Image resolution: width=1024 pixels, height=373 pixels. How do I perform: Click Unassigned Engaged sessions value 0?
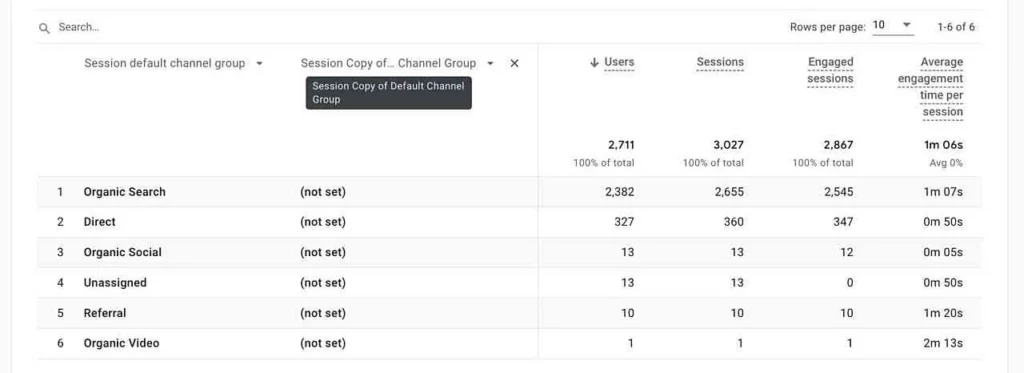850,283
